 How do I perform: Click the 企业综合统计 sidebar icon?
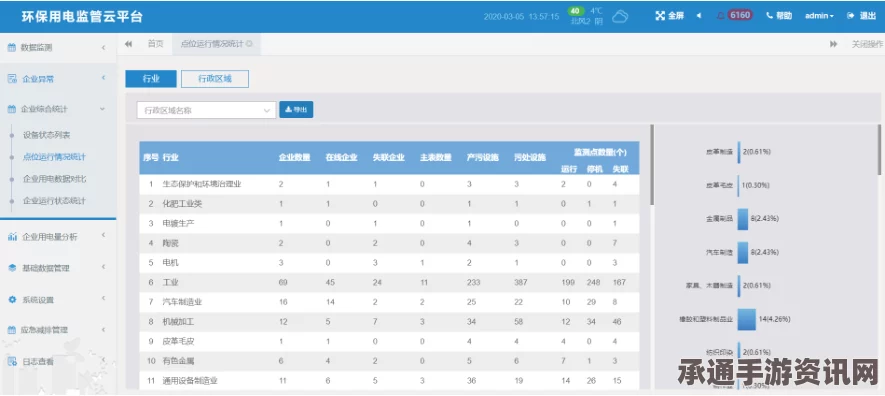(11, 109)
